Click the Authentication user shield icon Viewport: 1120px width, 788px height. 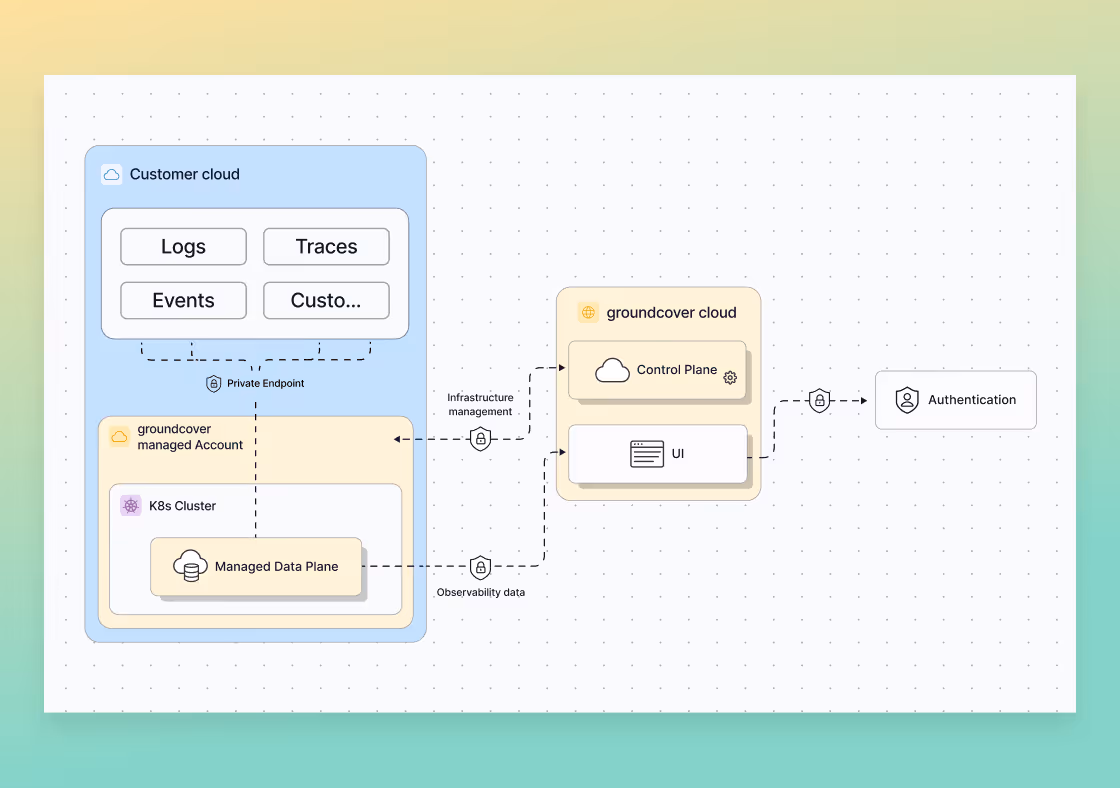tap(907, 400)
